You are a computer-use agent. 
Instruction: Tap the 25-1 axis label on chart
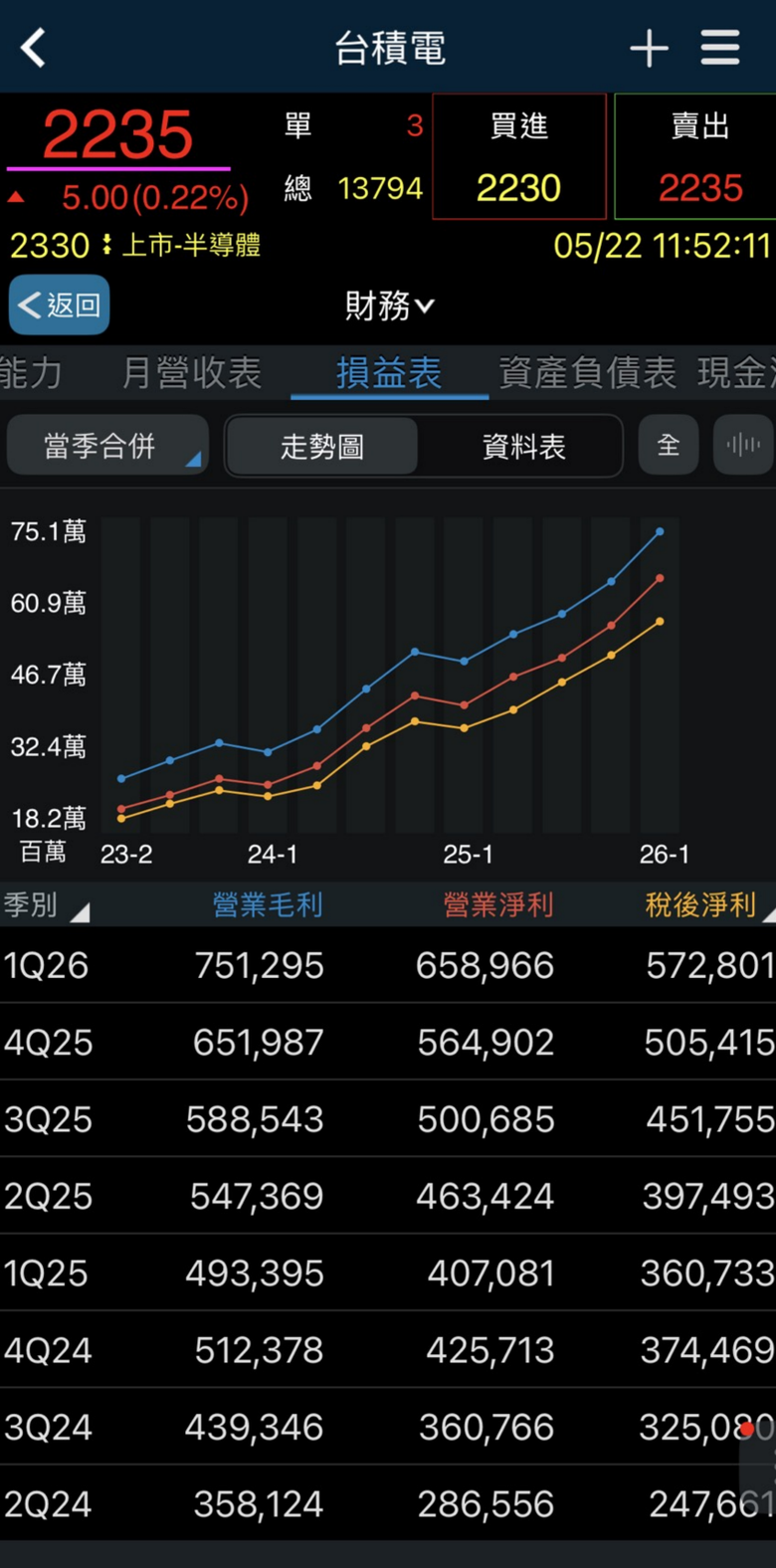(x=468, y=854)
